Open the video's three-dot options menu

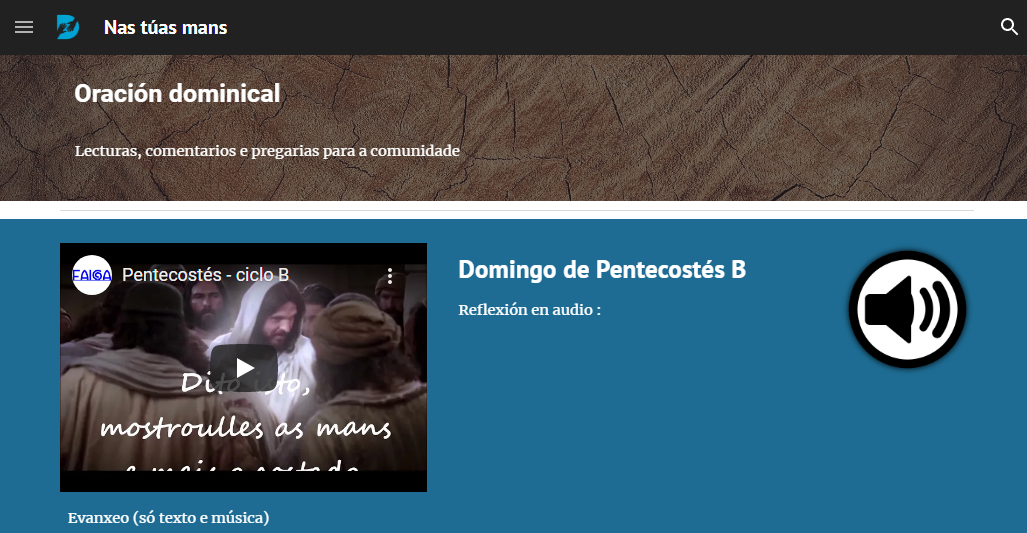(390, 276)
